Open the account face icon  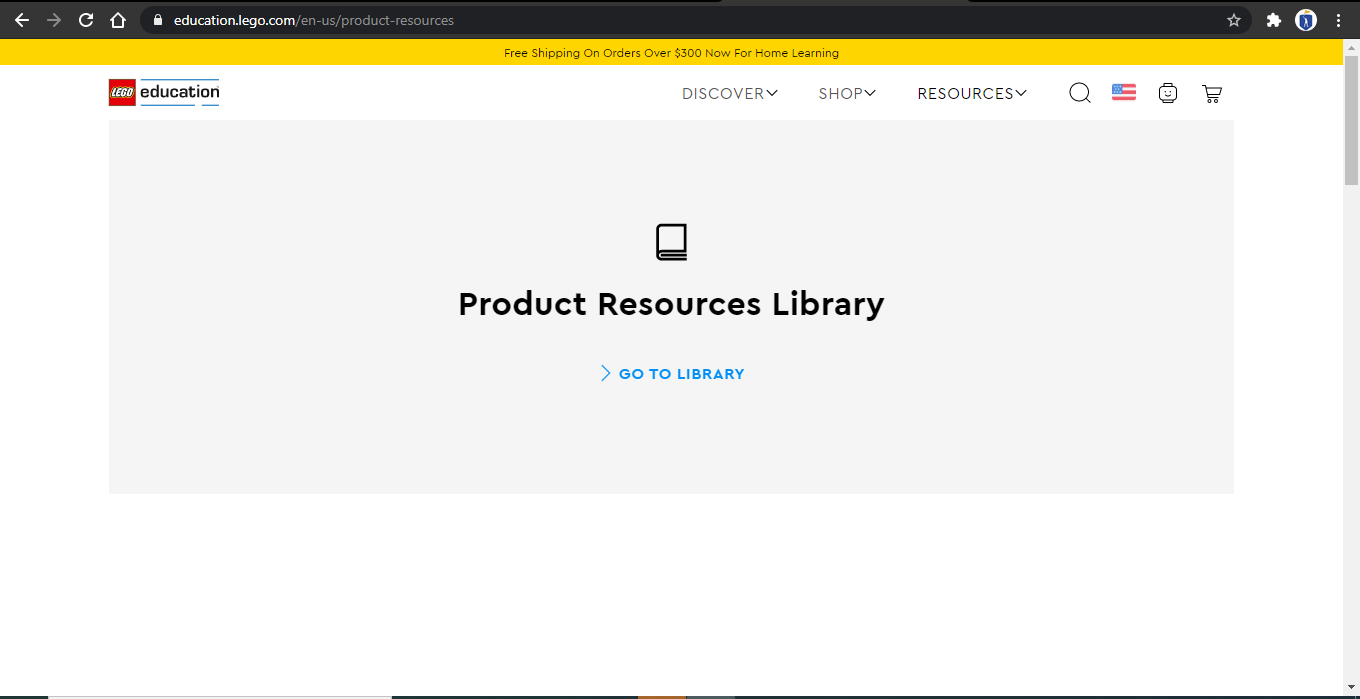point(1167,93)
